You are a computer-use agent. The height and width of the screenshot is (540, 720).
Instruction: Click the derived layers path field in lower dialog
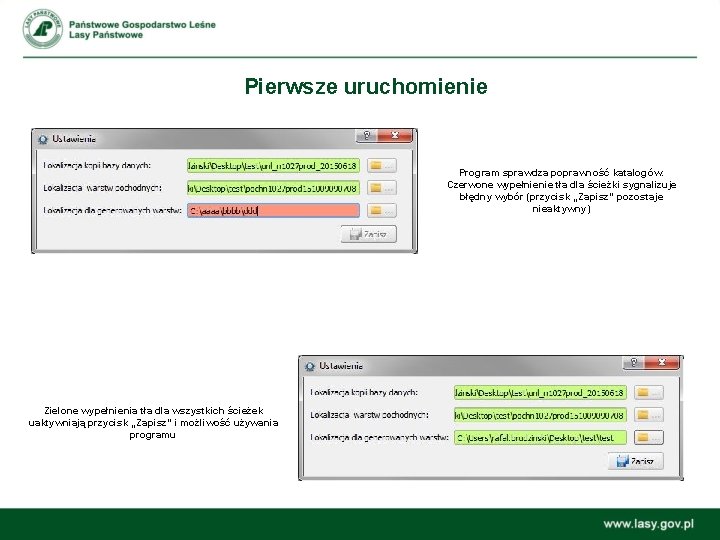[x=540, y=415]
